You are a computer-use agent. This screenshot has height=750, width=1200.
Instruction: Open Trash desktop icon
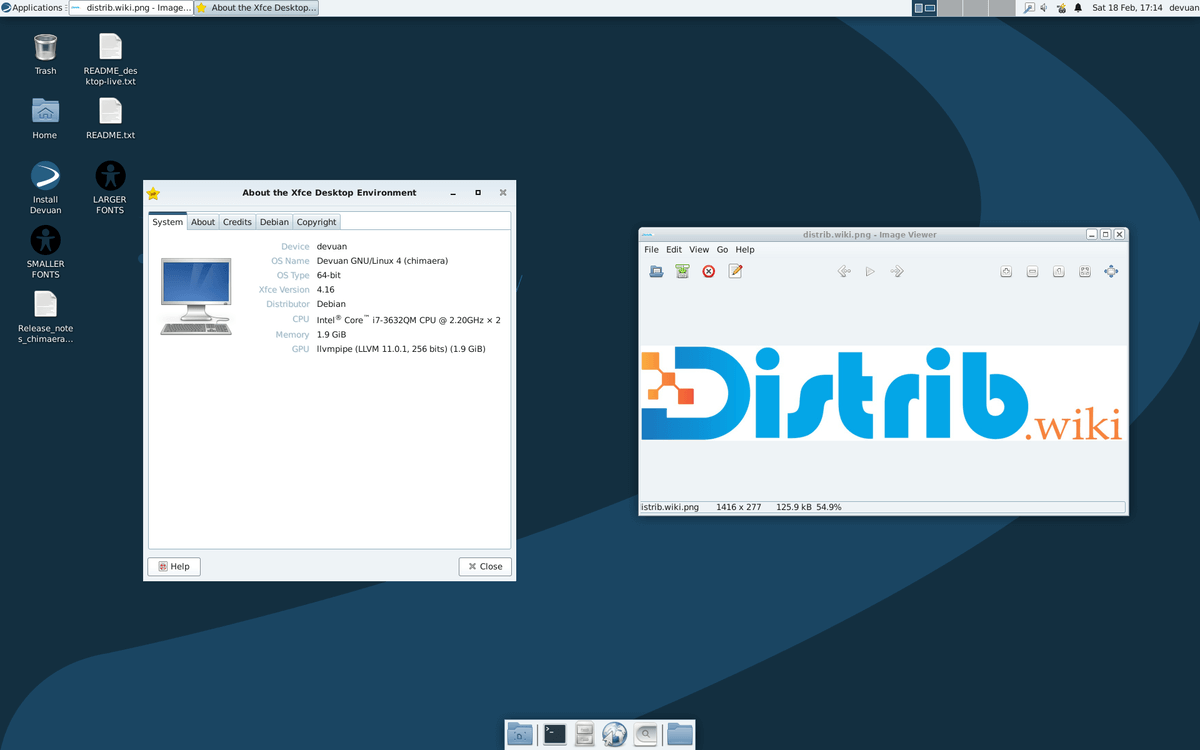click(45, 54)
